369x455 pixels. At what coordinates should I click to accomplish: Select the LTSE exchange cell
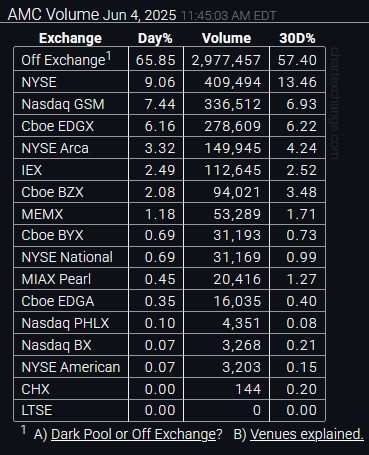[71, 410]
